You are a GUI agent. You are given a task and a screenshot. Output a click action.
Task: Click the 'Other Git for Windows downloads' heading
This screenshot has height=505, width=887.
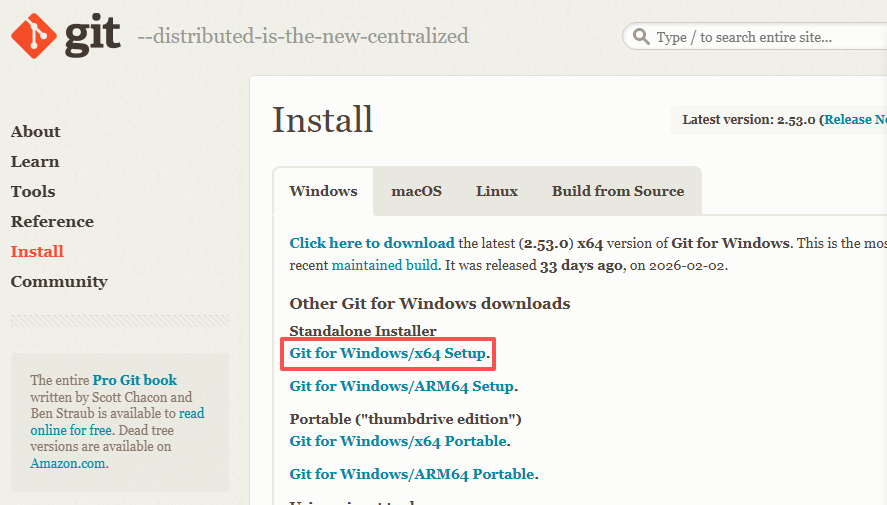pyautogui.click(x=430, y=304)
